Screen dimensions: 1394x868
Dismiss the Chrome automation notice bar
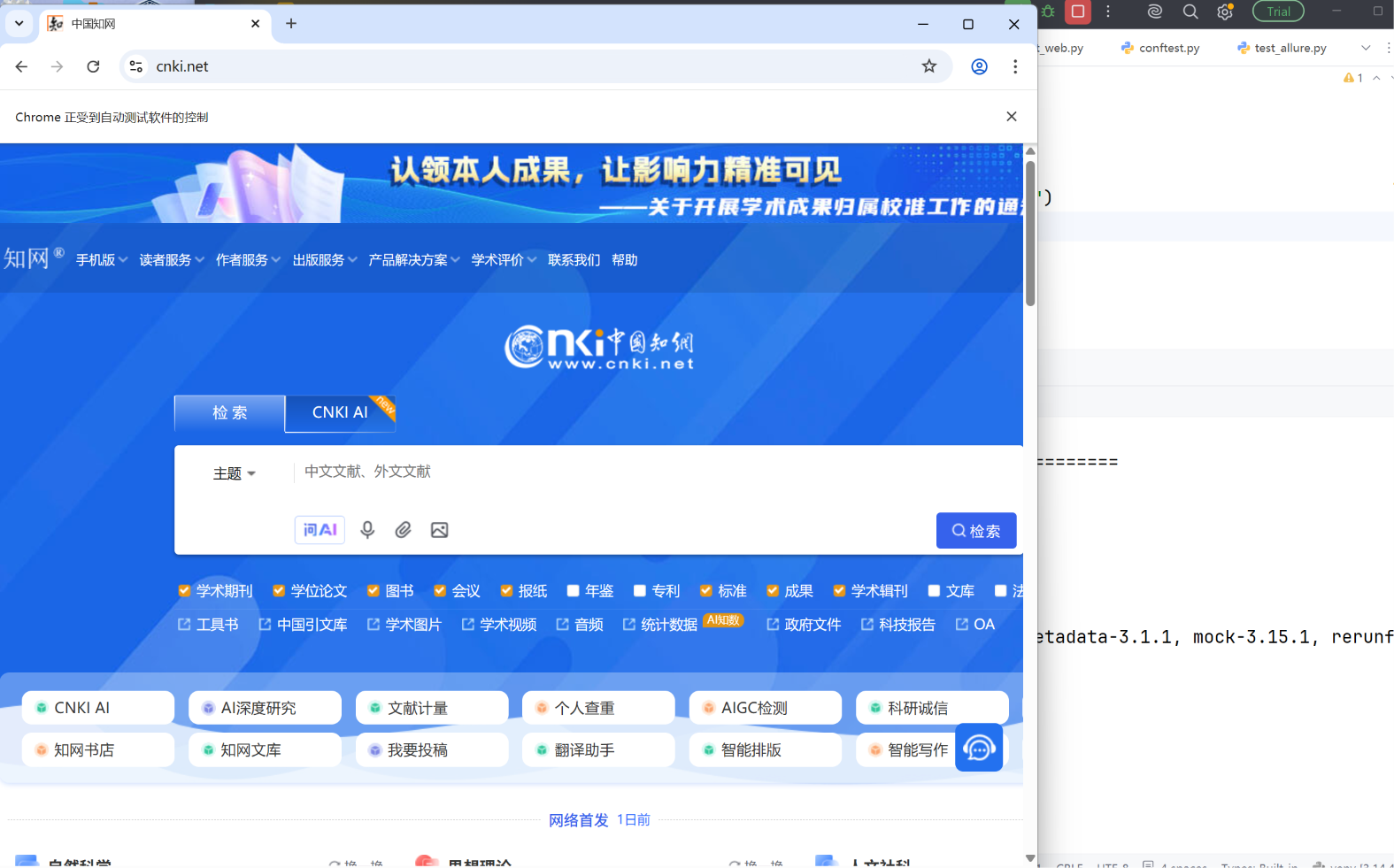[1012, 117]
